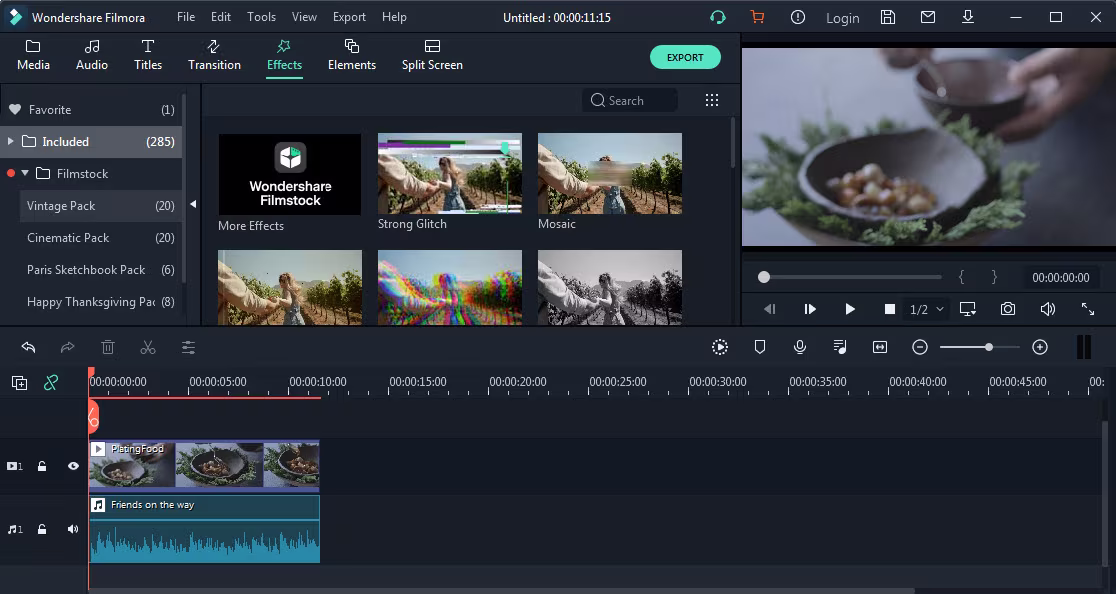Open the Media tab
This screenshot has height=594, width=1116.
[x=33, y=55]
